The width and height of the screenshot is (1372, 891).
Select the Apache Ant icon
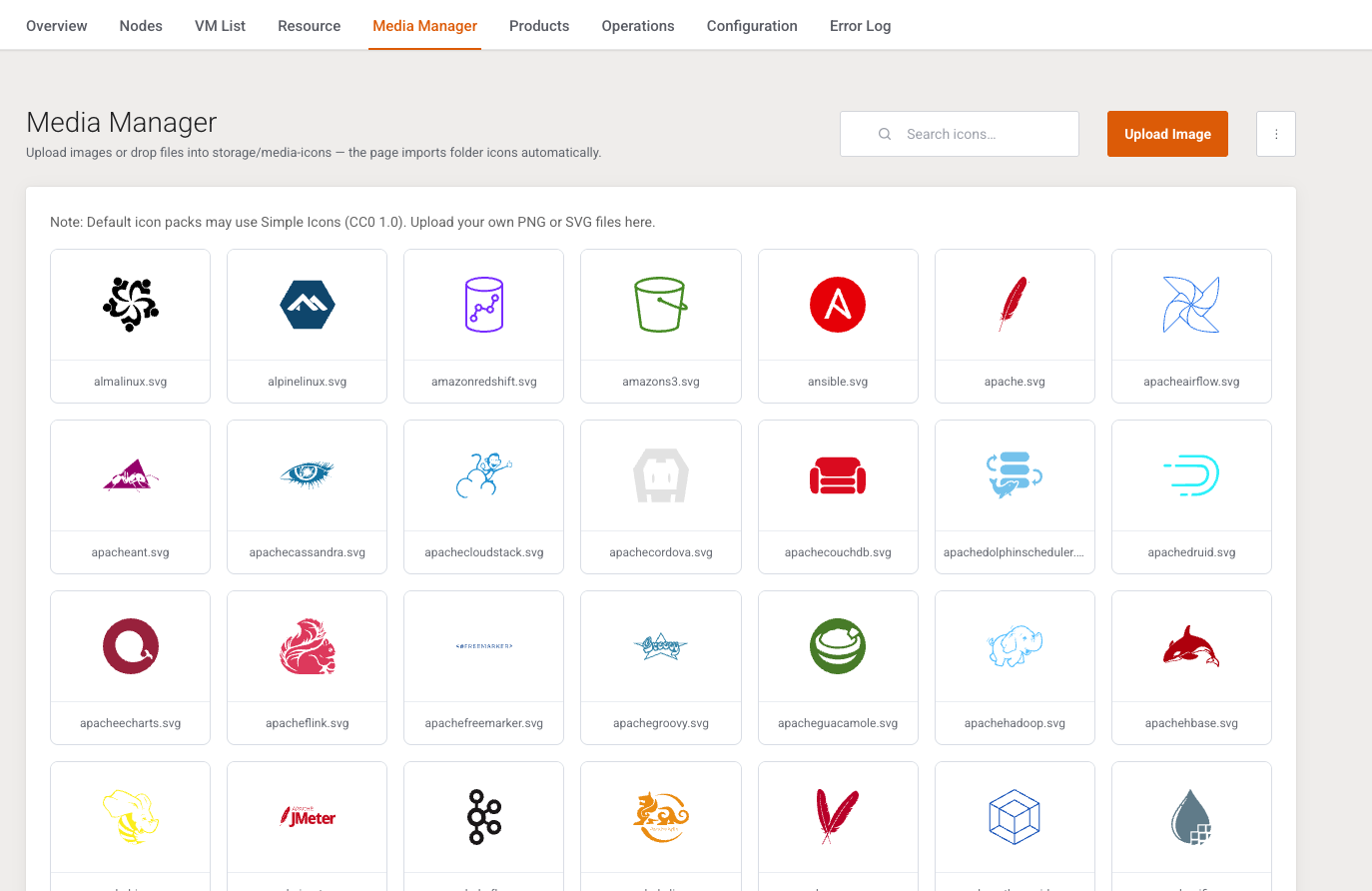tap(131, 475)
